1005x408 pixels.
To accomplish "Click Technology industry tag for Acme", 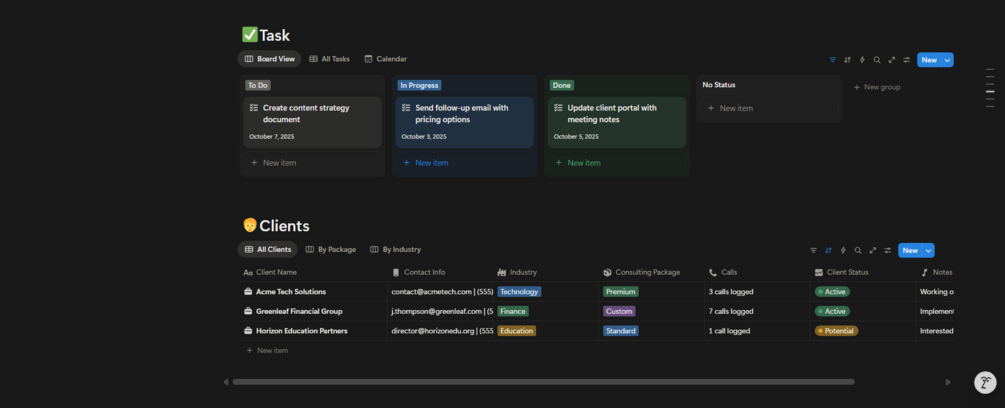I will [519, 291].
